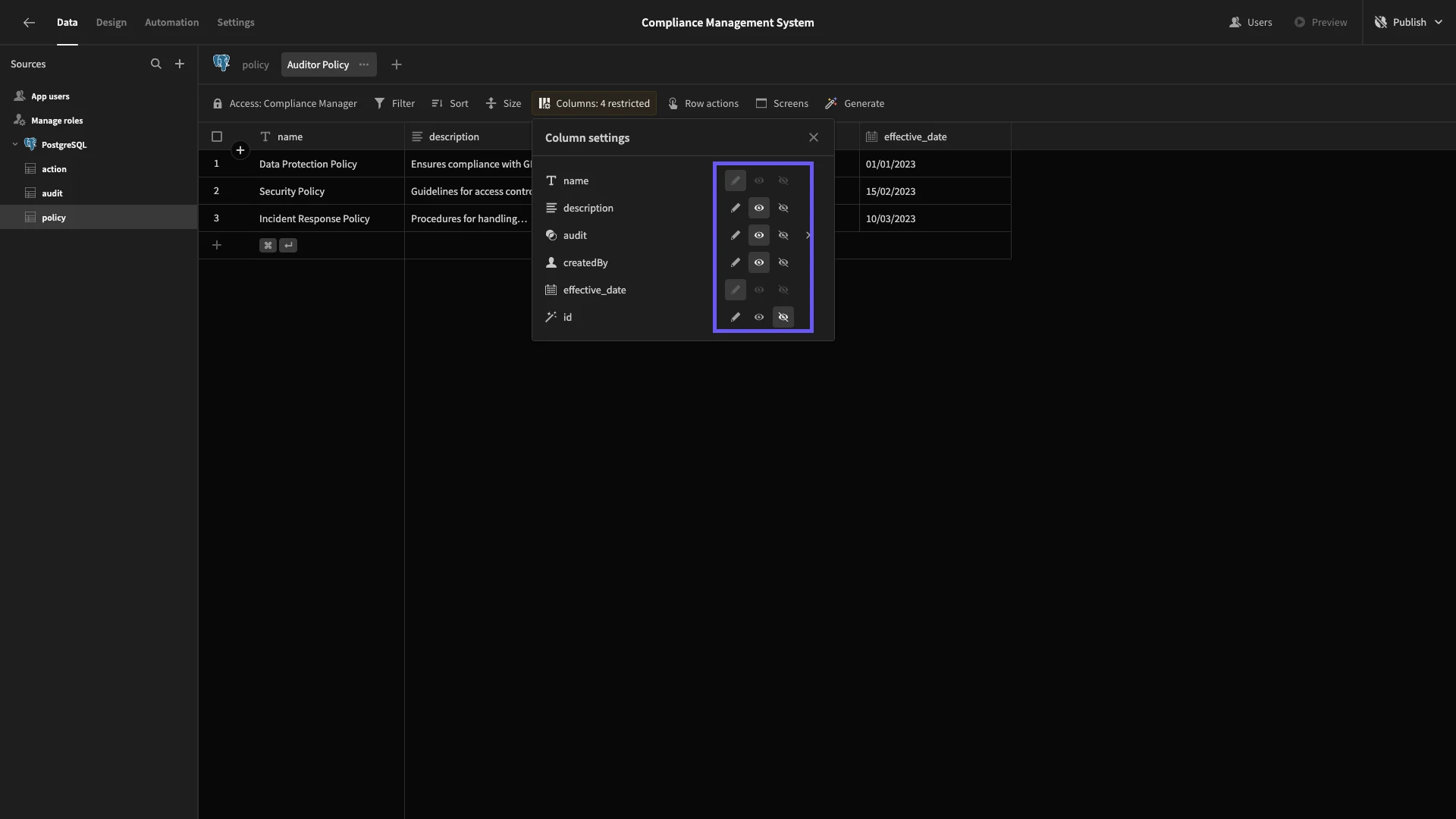
Task: Select the policy table in sidebar
Action: pyautogui.click(x=99, y=218)
